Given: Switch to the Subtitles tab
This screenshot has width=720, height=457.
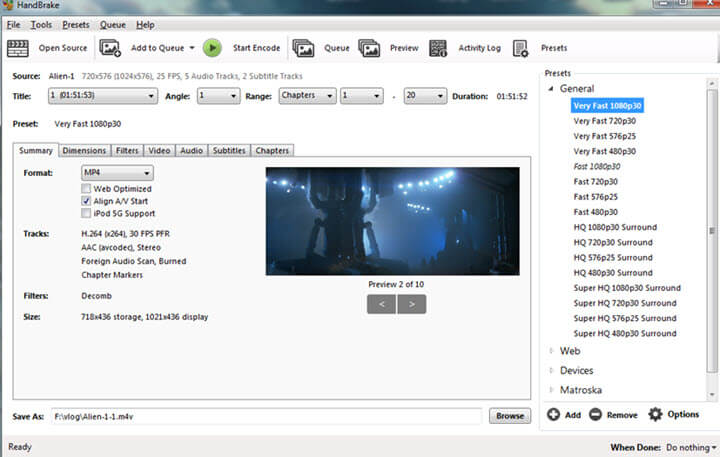Looking at the screenshot, I should coord(229,151).
